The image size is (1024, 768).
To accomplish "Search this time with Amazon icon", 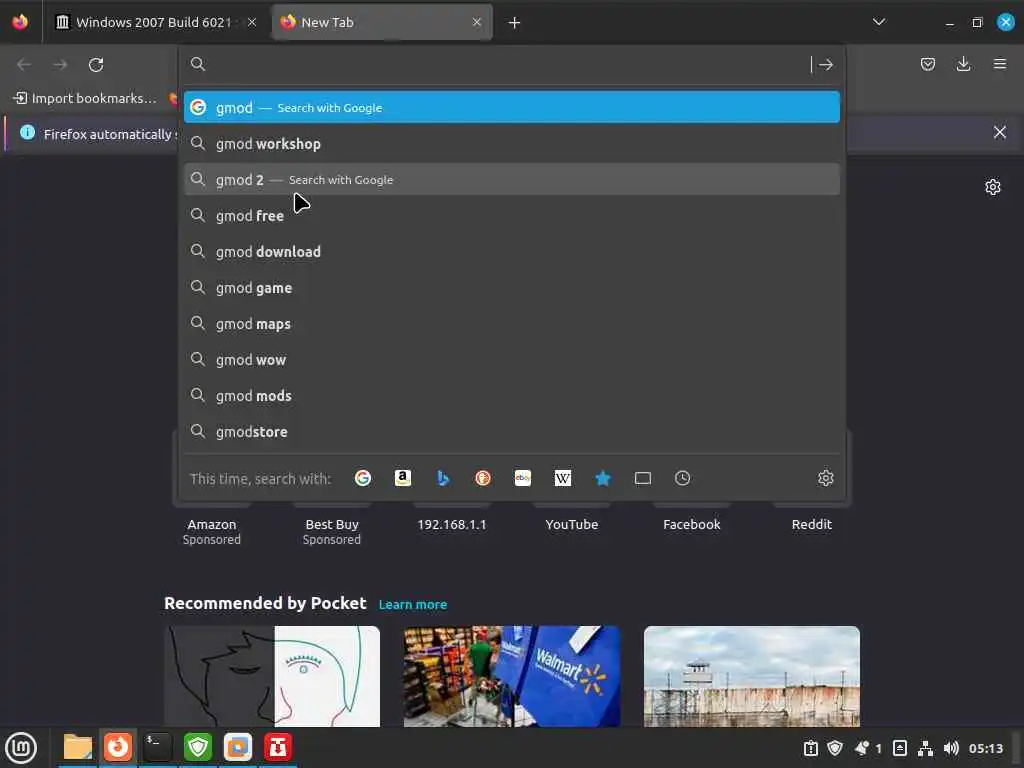I will 403,478.
